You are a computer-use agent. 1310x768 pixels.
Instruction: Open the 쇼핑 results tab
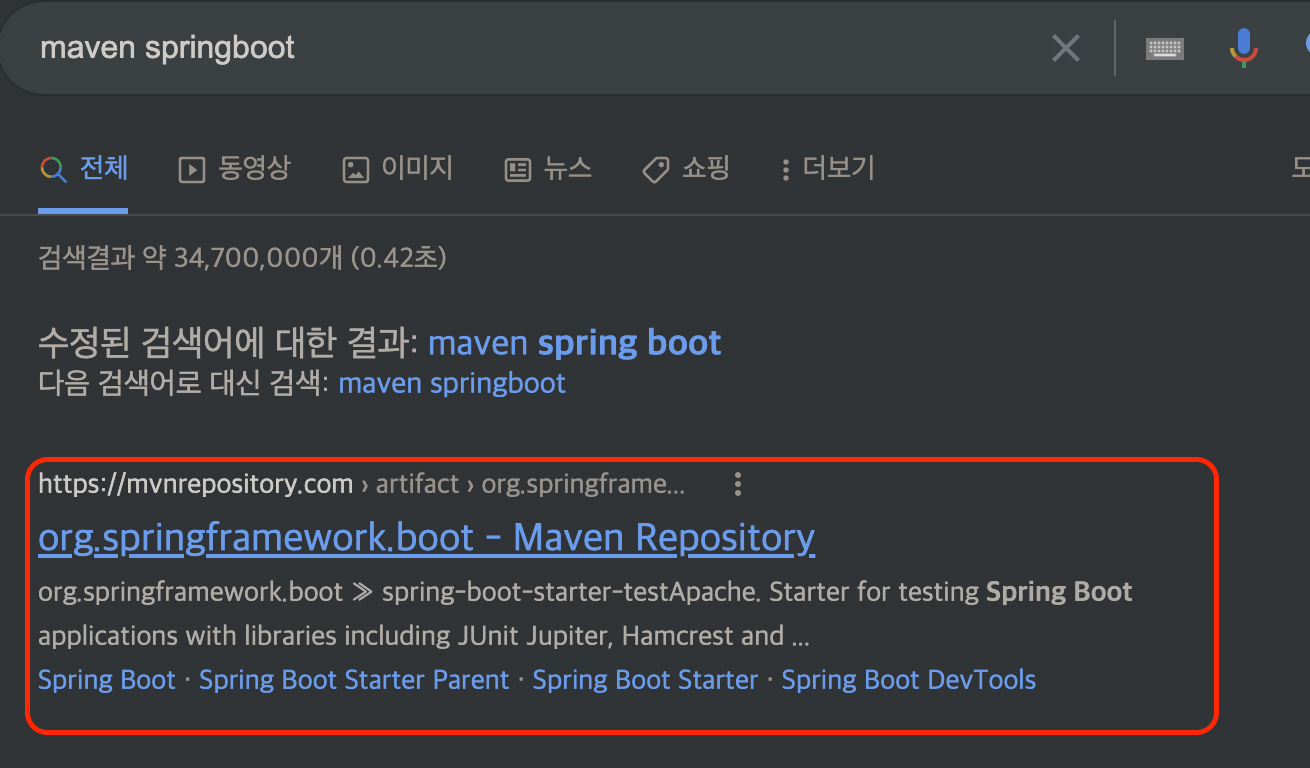click(x=686, y=169)
